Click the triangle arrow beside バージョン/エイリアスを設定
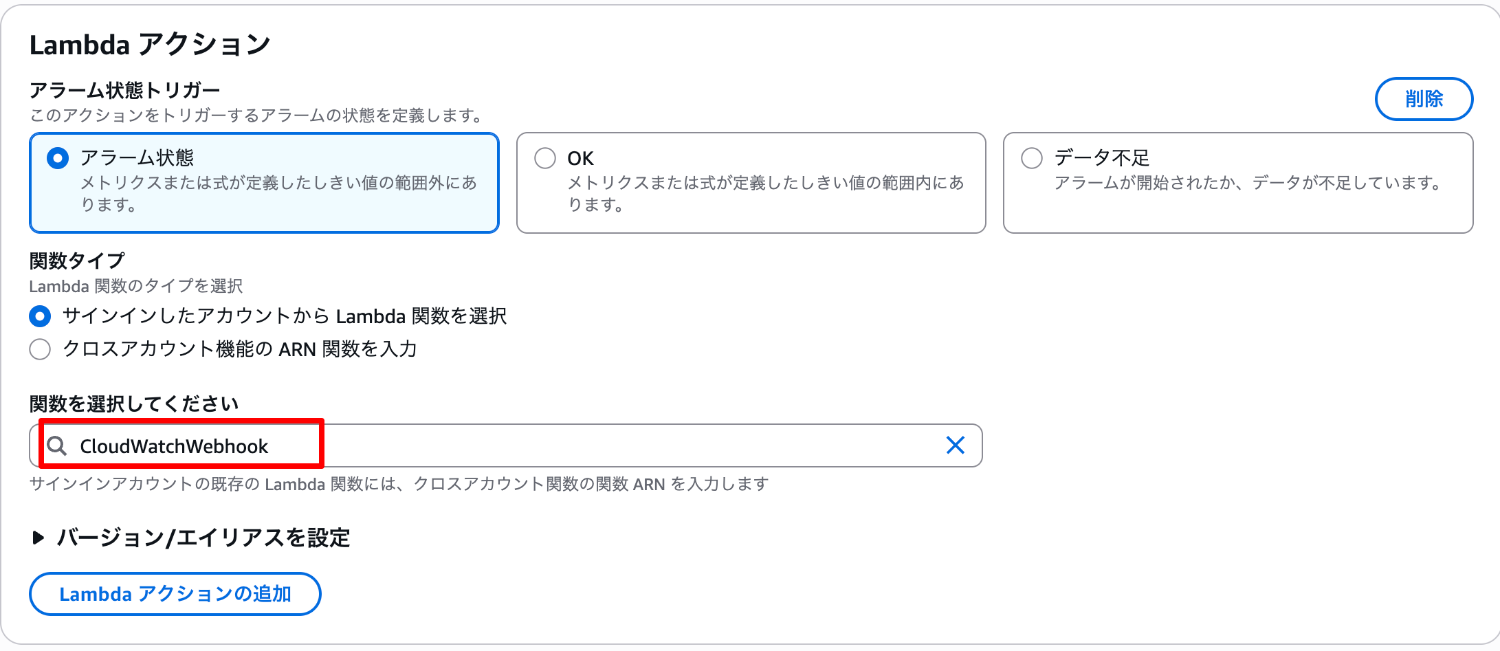 [39, 538]
